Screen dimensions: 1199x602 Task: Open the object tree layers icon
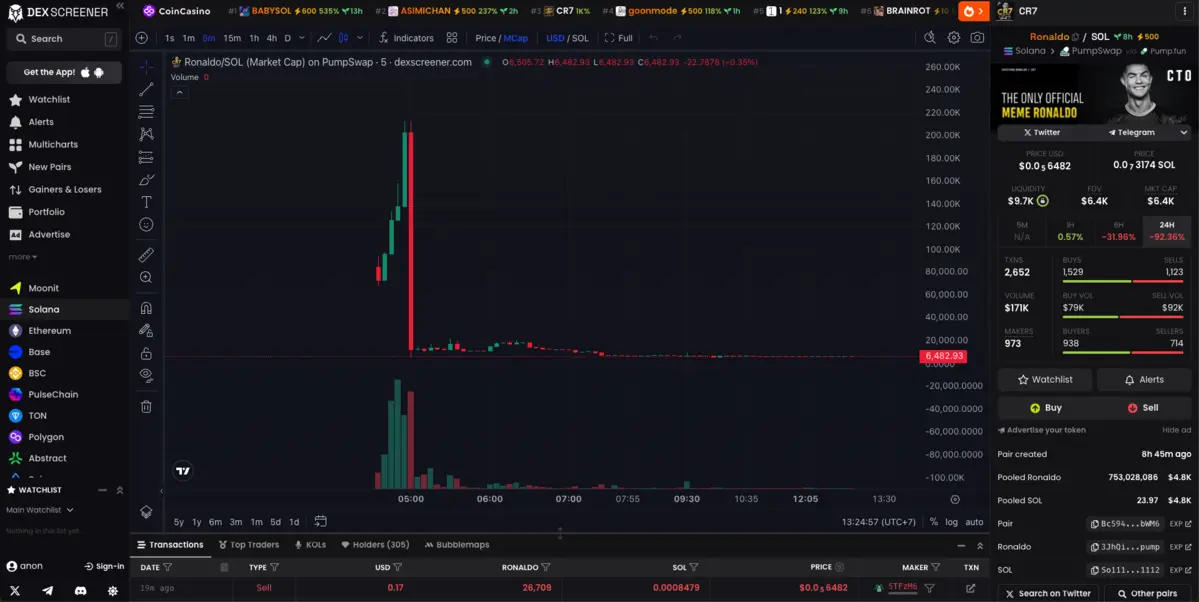pyautogui.click(x=146, y=511)
